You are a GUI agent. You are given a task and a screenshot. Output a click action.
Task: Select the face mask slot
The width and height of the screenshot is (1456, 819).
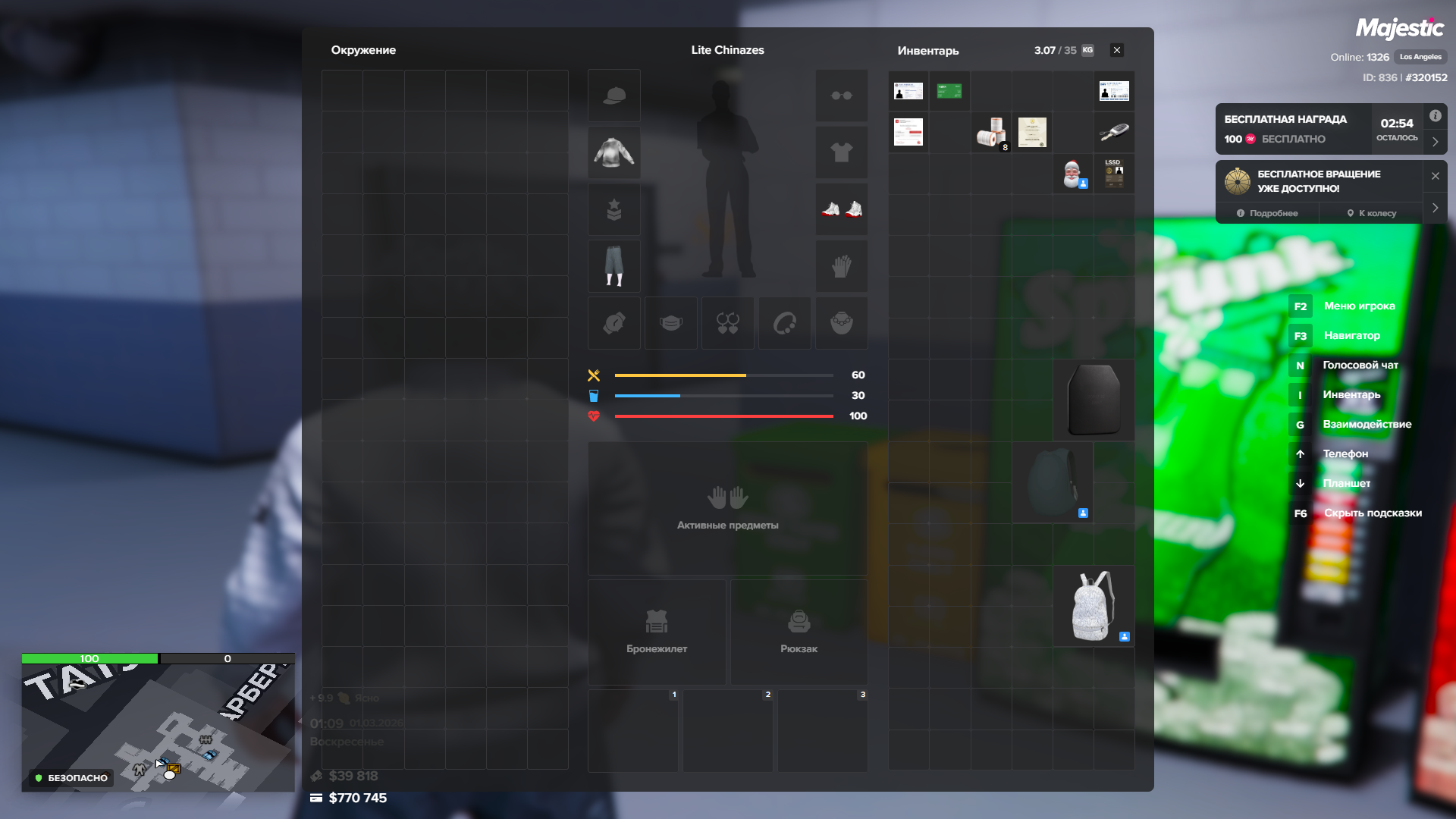point(670,323)
